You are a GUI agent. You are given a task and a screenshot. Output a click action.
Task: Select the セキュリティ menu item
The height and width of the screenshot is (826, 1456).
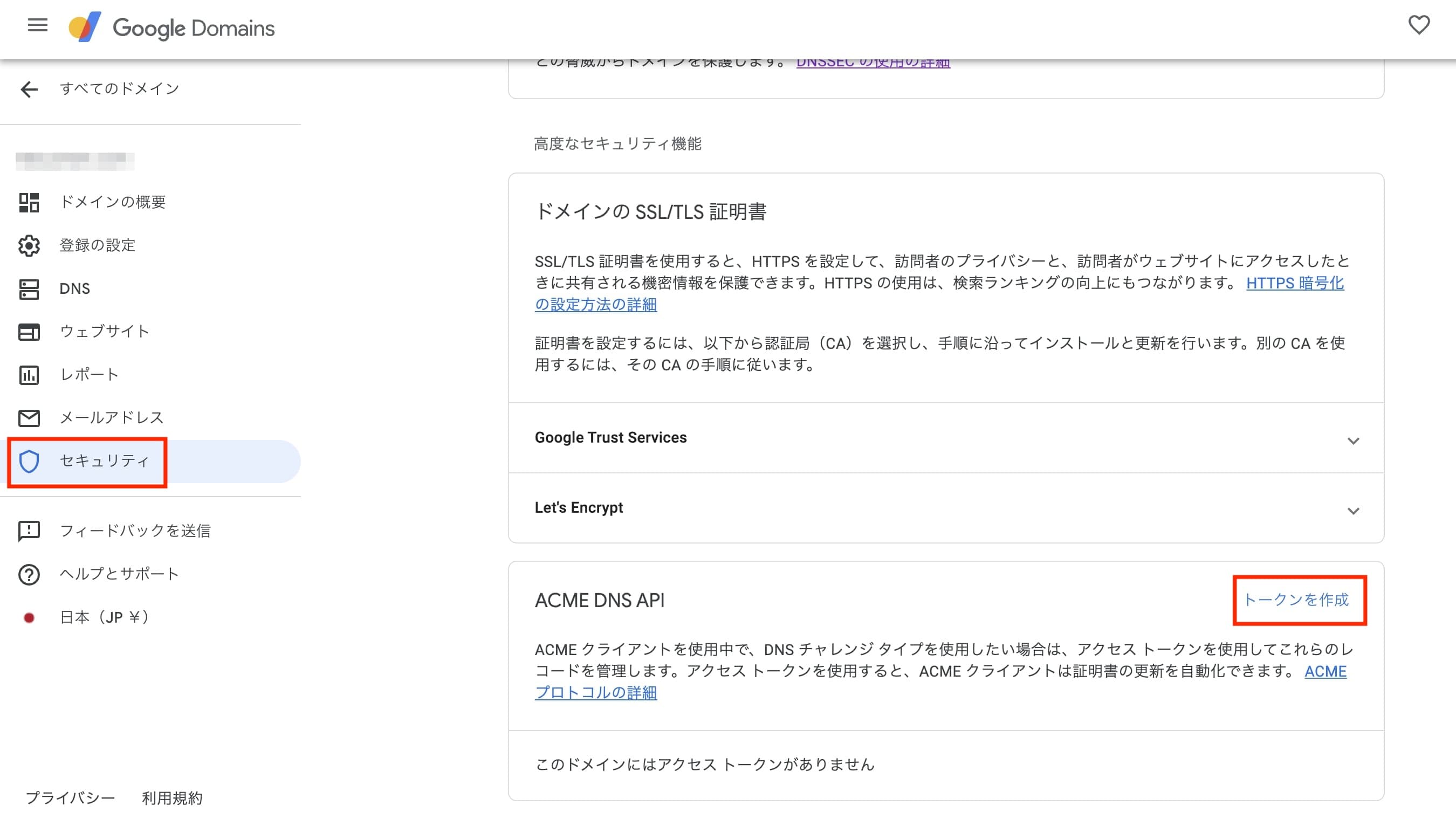pyautogui.click(x=104, y=461)
